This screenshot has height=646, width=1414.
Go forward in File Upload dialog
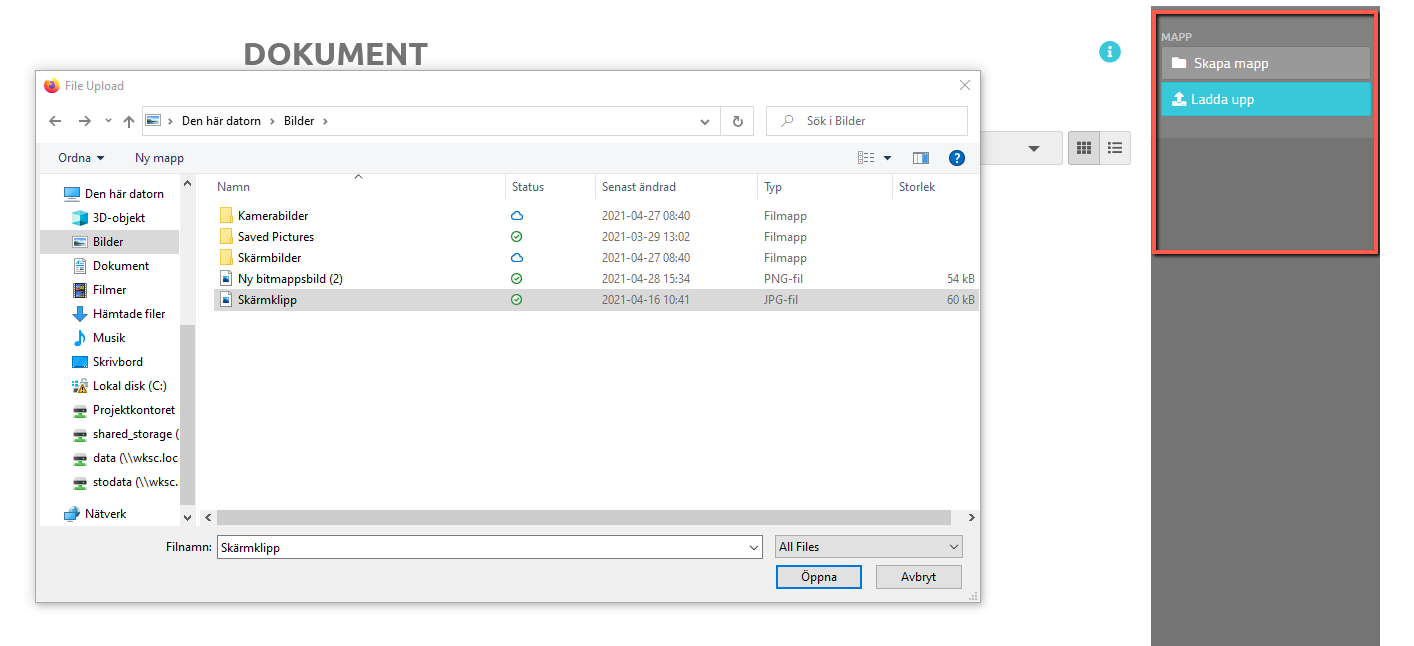pyautogui.click(x=85, y=121)
